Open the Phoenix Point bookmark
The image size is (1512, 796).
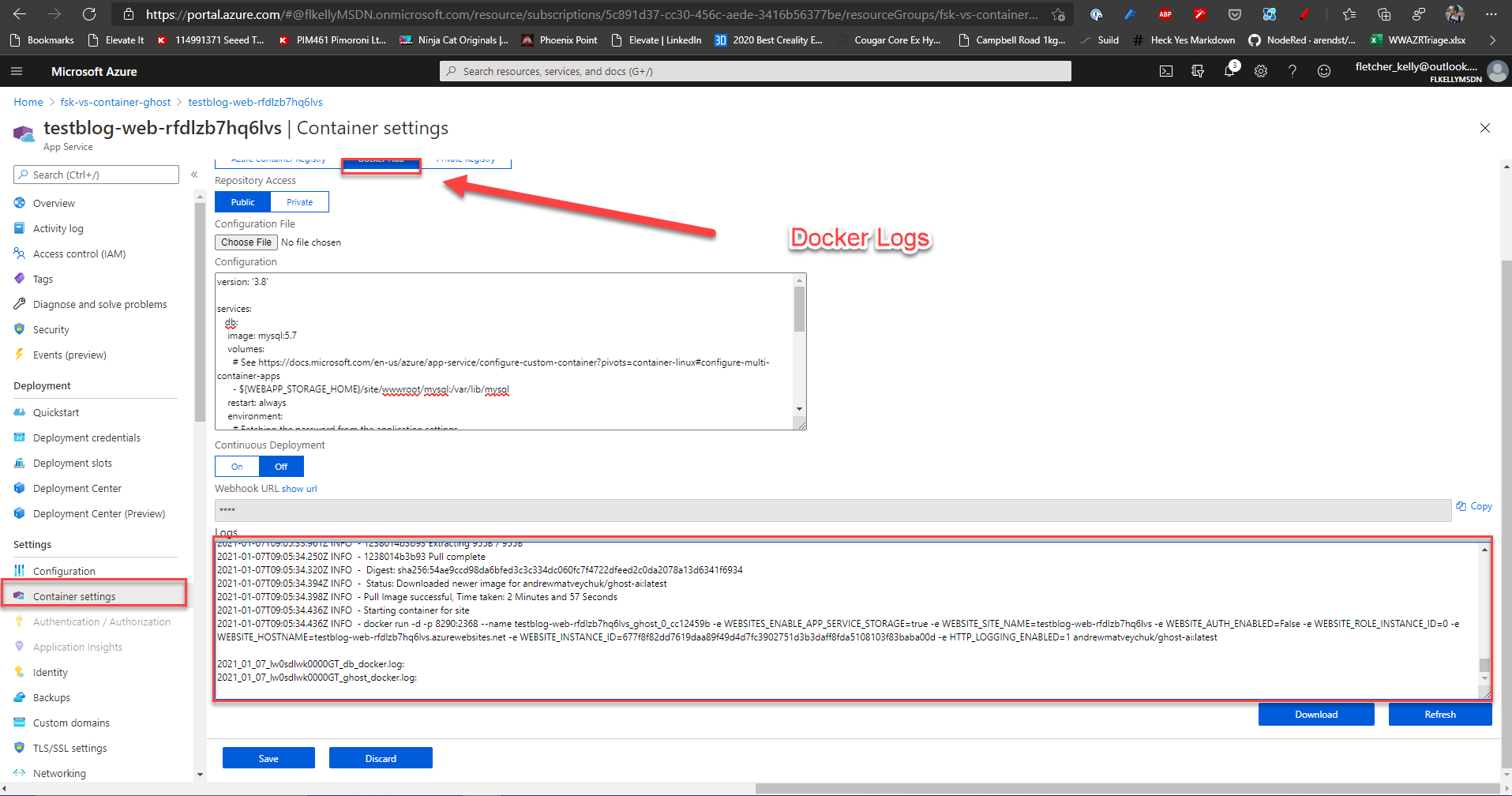[559, 39]
